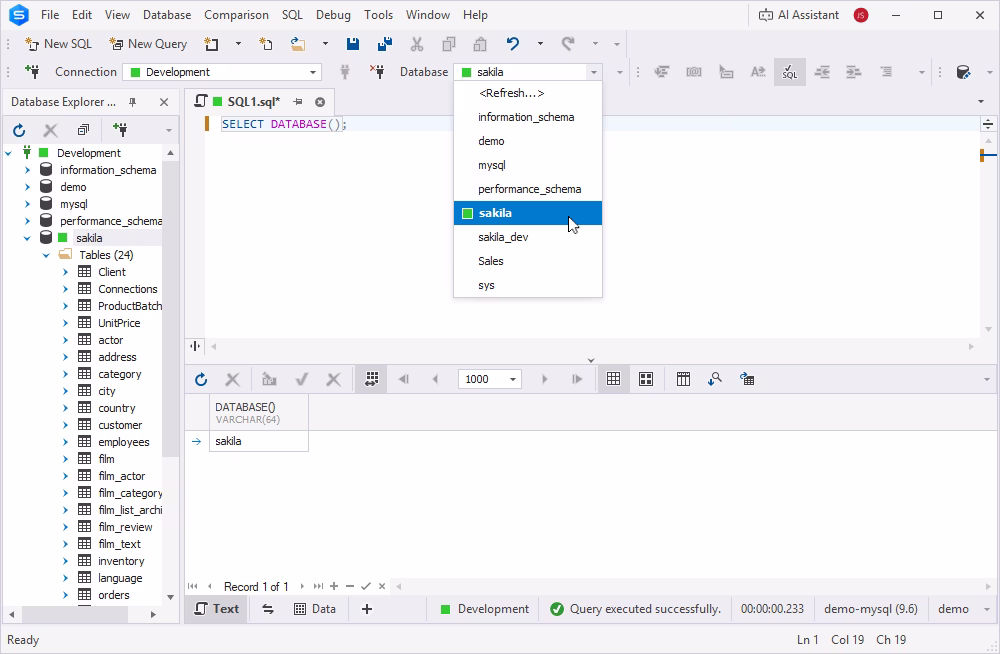Click the Paste icon in toolbar

[480, 44]
